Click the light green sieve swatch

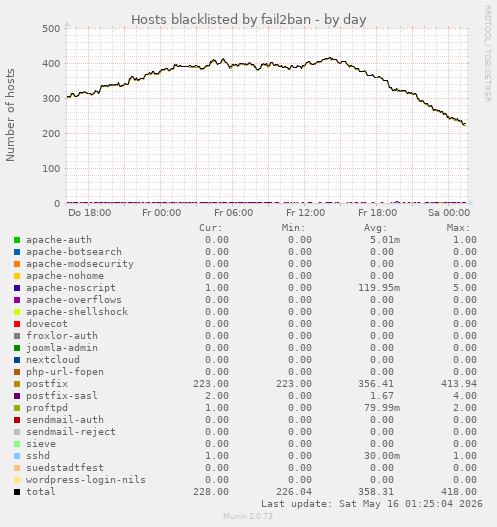tap(17, 444)
